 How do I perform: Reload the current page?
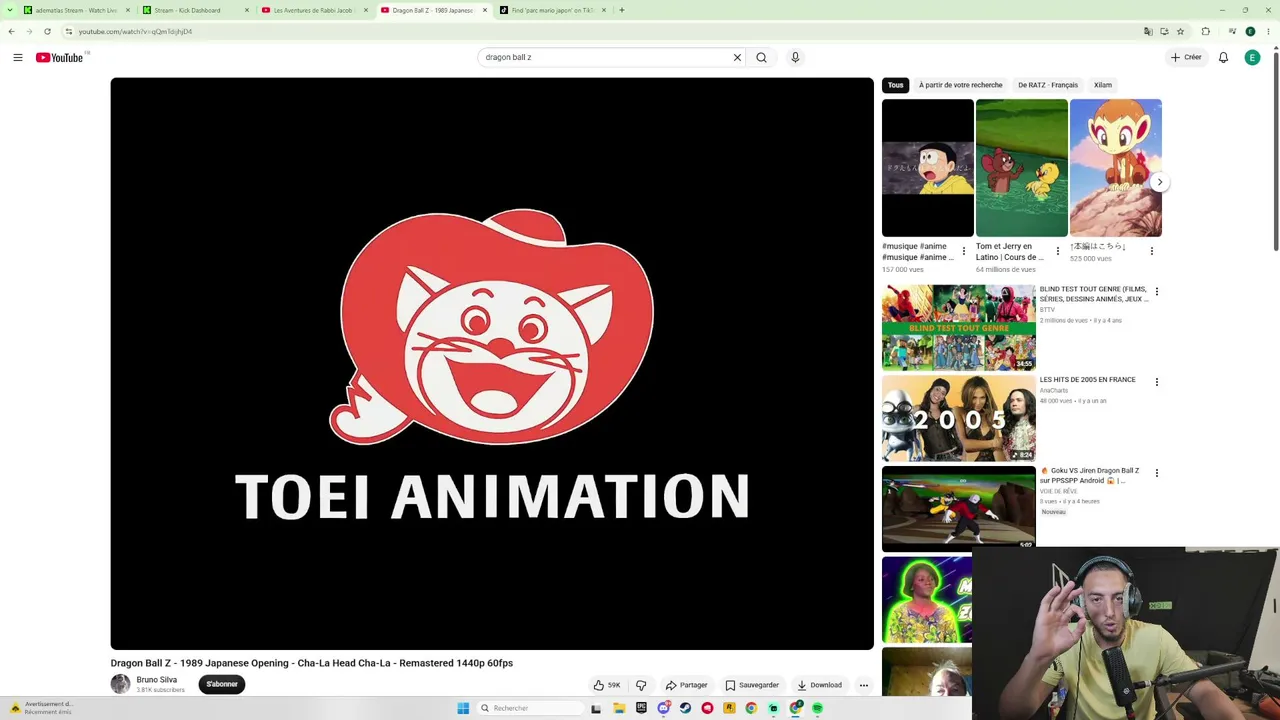pyautogui.click(x=47, y=31)
